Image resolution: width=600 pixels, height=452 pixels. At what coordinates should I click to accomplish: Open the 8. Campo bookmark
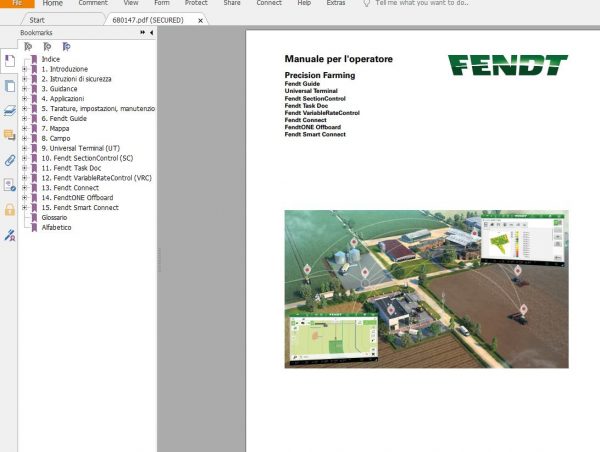tap(56, 139)
